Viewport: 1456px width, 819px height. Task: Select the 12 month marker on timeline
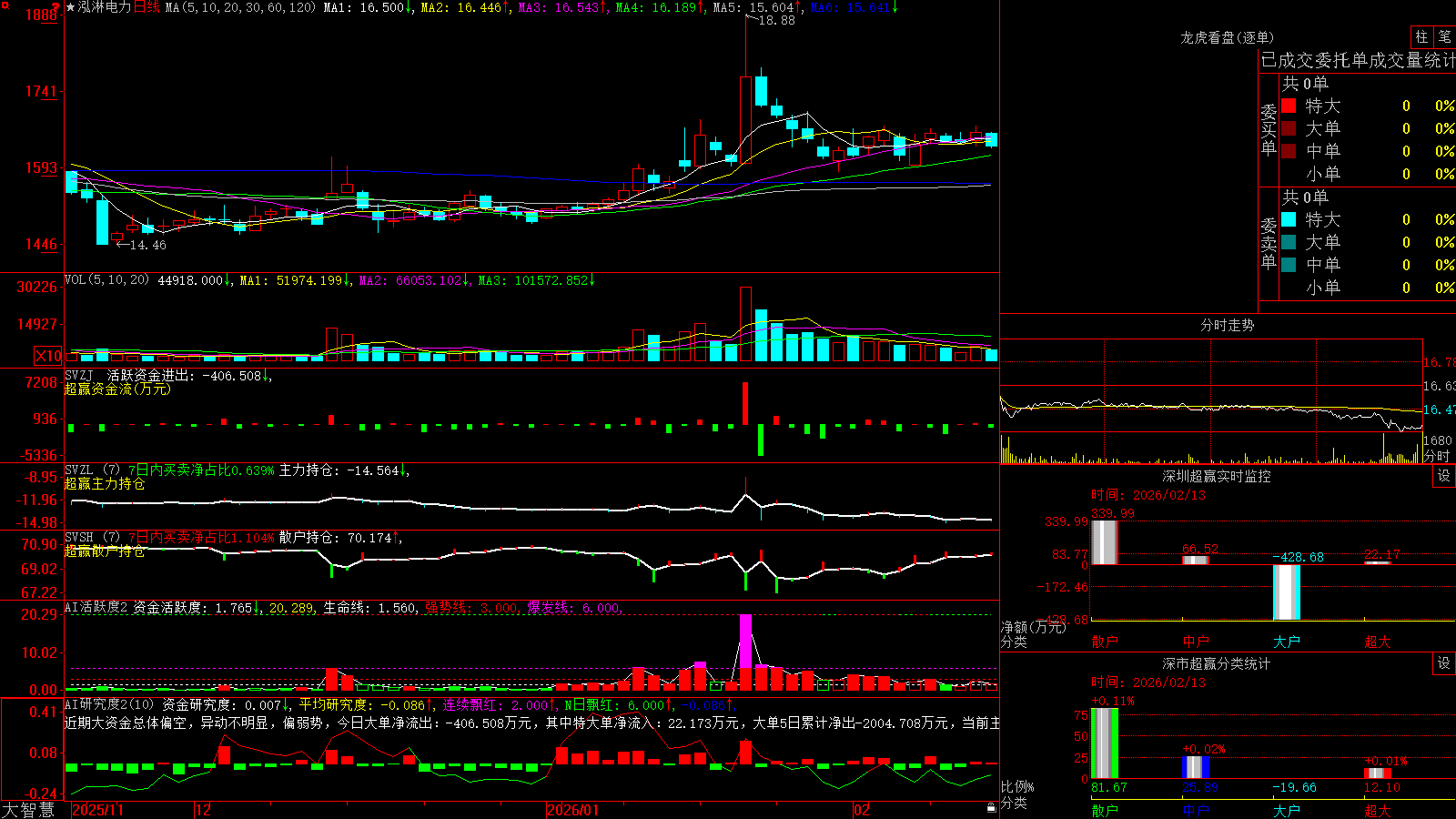coord(204,810)
